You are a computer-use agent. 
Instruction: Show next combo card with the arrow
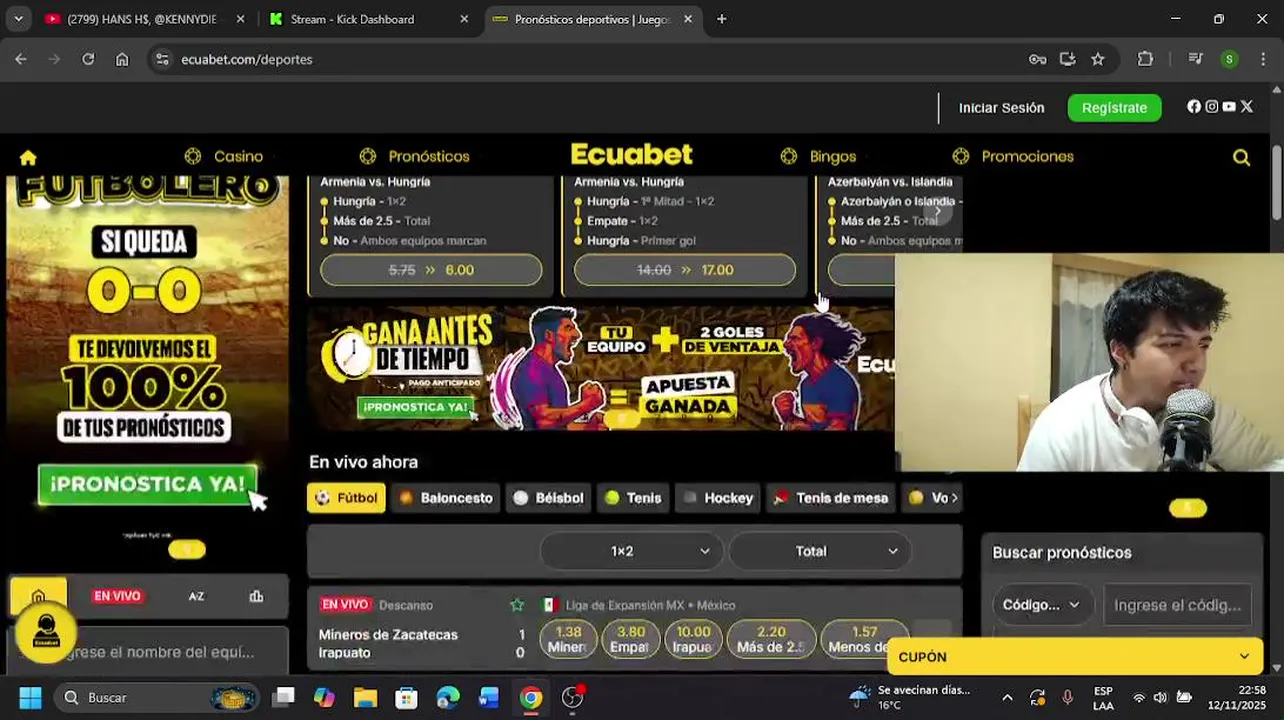tap(937, 212)
